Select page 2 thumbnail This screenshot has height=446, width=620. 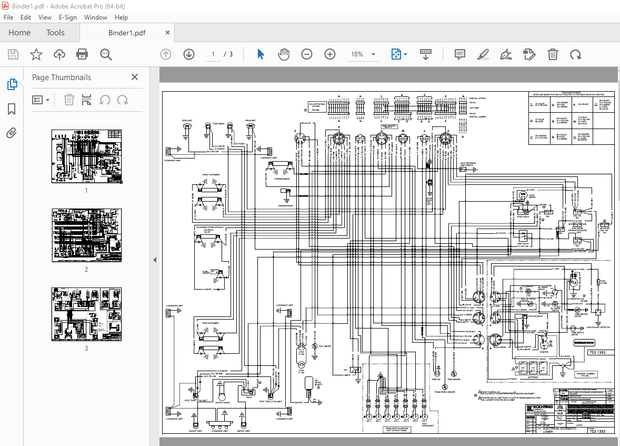pyautogui.click(x=87, y=235)
